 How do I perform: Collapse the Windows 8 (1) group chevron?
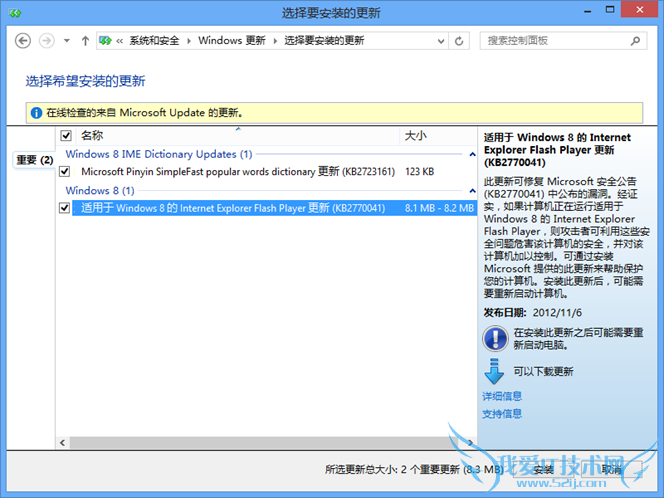coord(473,191)
